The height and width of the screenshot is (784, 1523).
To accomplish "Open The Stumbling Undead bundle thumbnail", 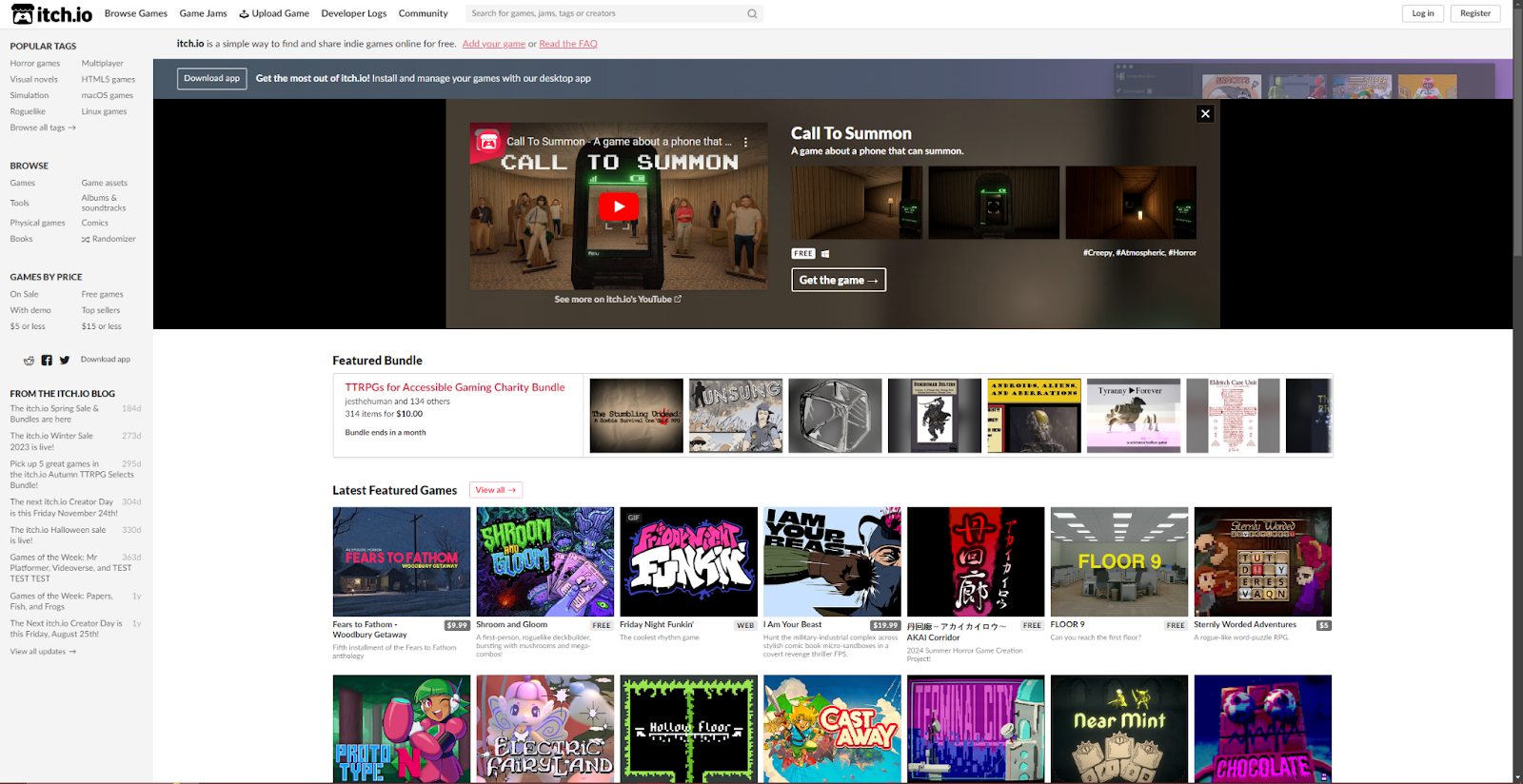I will [637, 416].
